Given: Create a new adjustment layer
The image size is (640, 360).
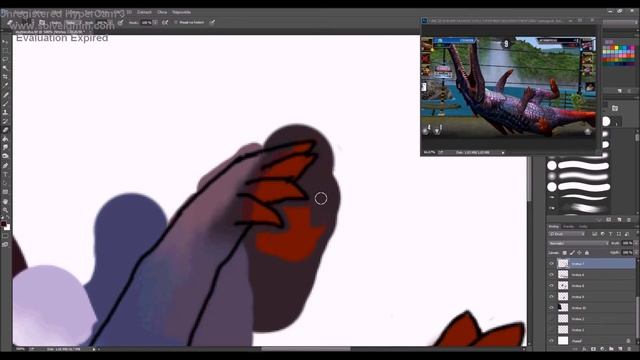Looking at the screenshot, I should [x=602, y=349].
